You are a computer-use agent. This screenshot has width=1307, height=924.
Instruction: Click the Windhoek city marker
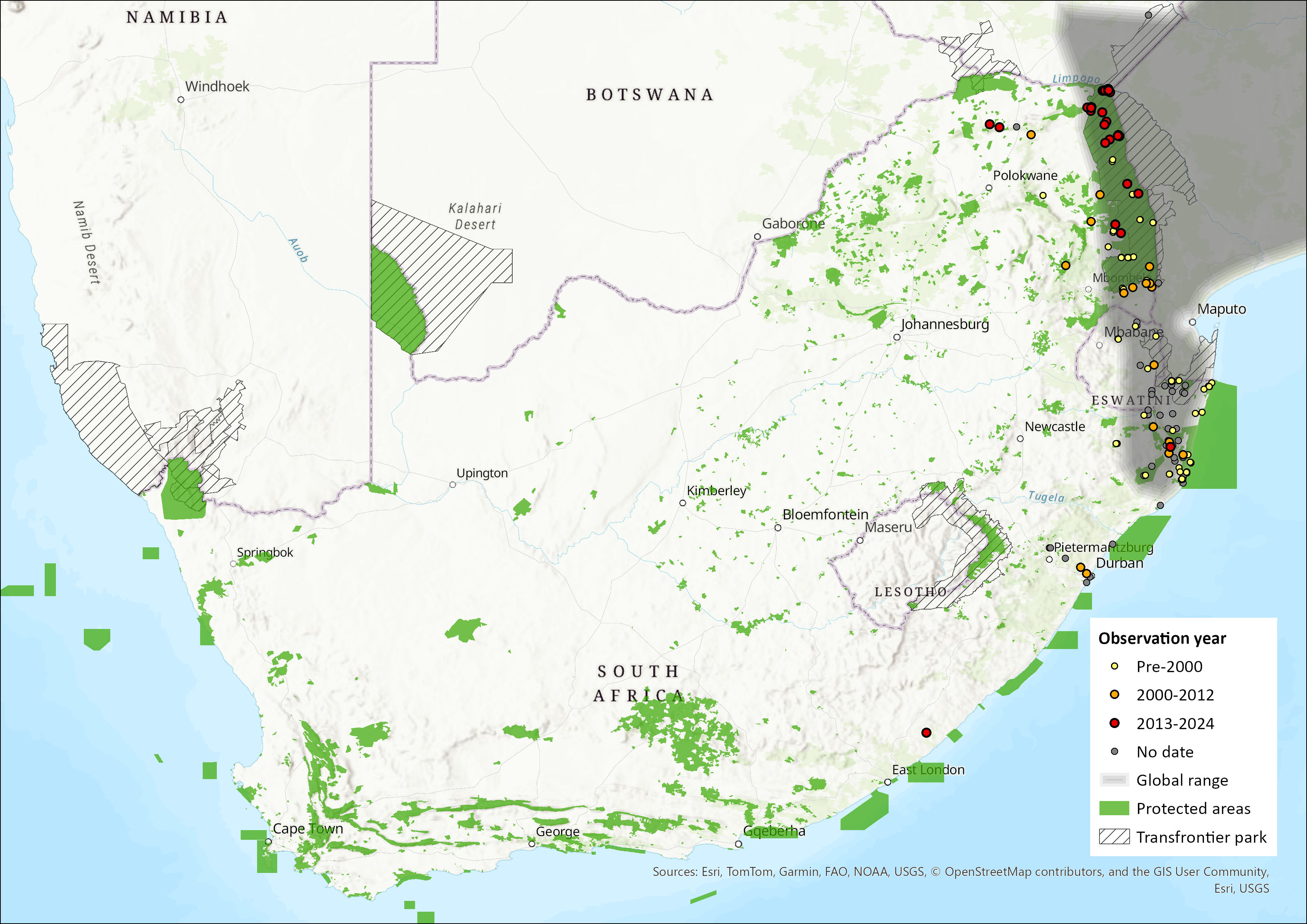181,99
